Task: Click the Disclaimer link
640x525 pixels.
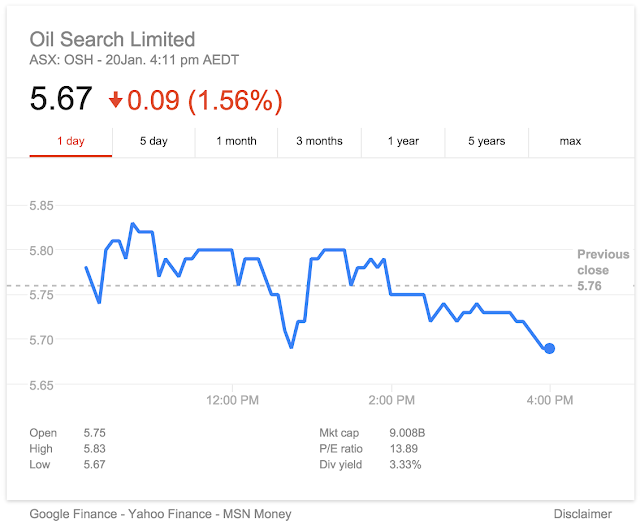Action: click(582, 514)
